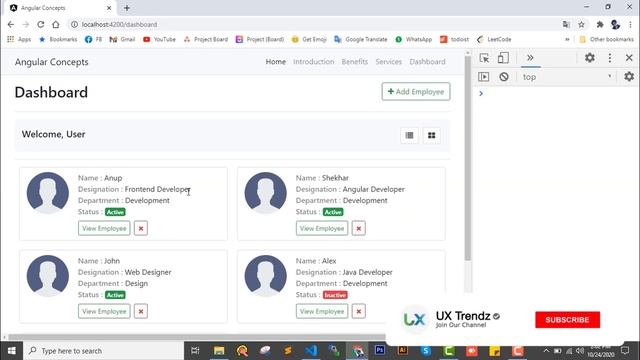
Task: Click the red Subscribe button
Action: pos(567,320)
